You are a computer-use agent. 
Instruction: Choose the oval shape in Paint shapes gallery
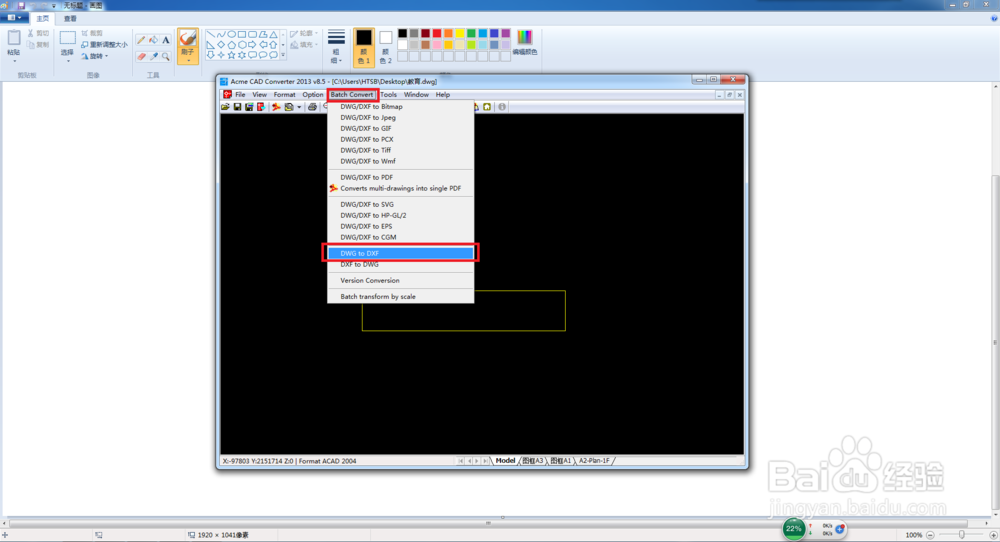point(232,34)
